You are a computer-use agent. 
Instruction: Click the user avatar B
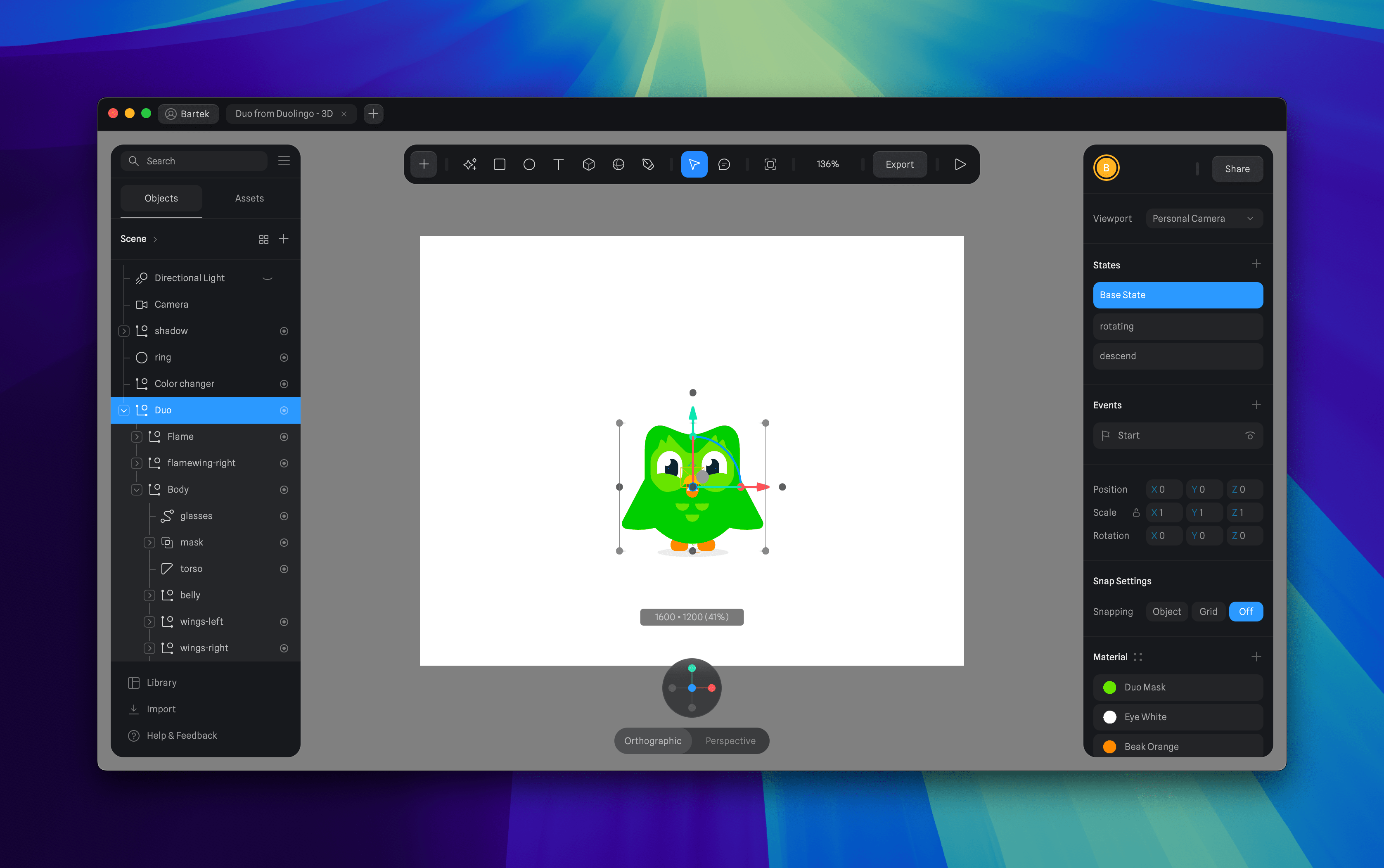point(1106,168)
